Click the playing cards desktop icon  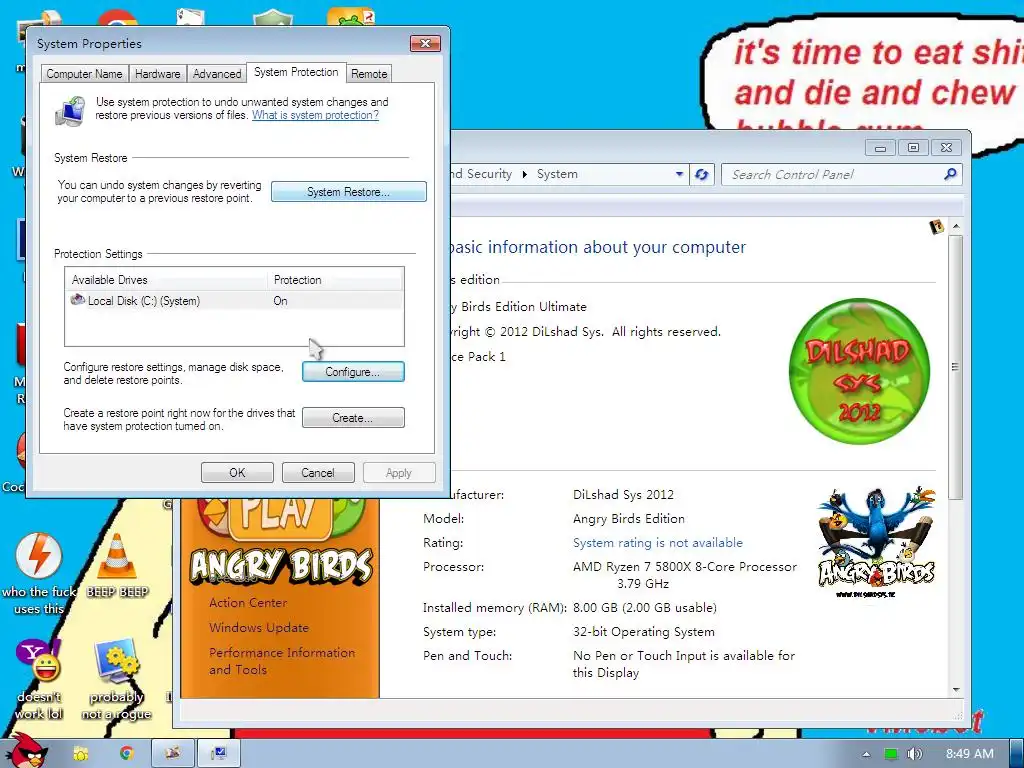coord(190,17)
